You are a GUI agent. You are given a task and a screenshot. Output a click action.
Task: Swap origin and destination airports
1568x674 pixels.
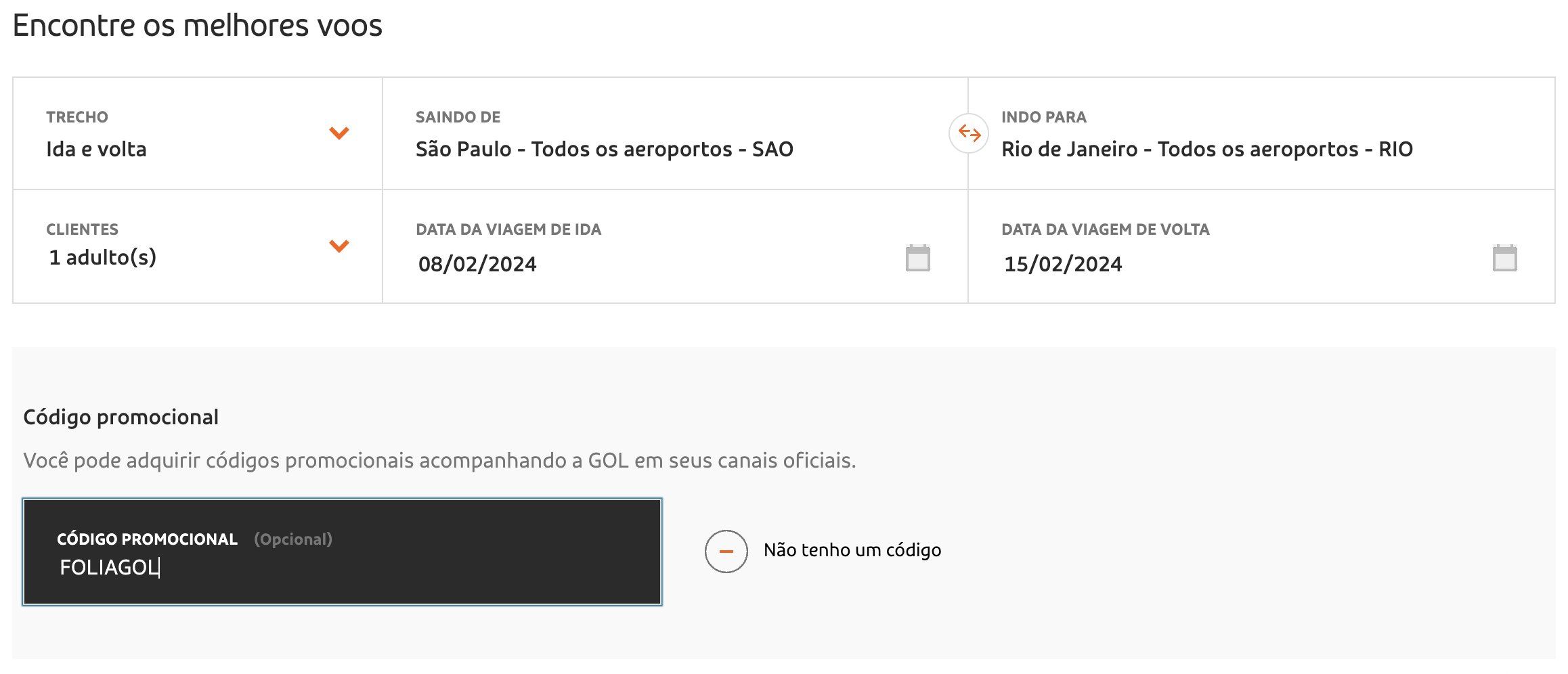tap(969, 133)
